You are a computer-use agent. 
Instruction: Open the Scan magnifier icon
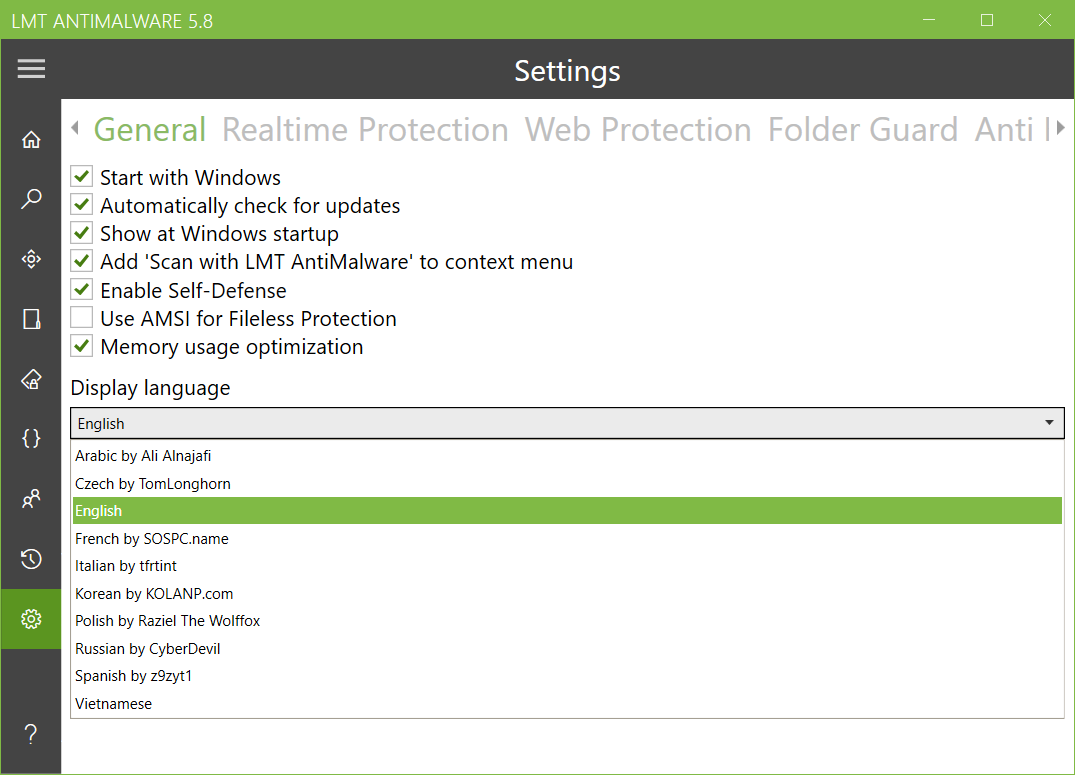point(31,199)
